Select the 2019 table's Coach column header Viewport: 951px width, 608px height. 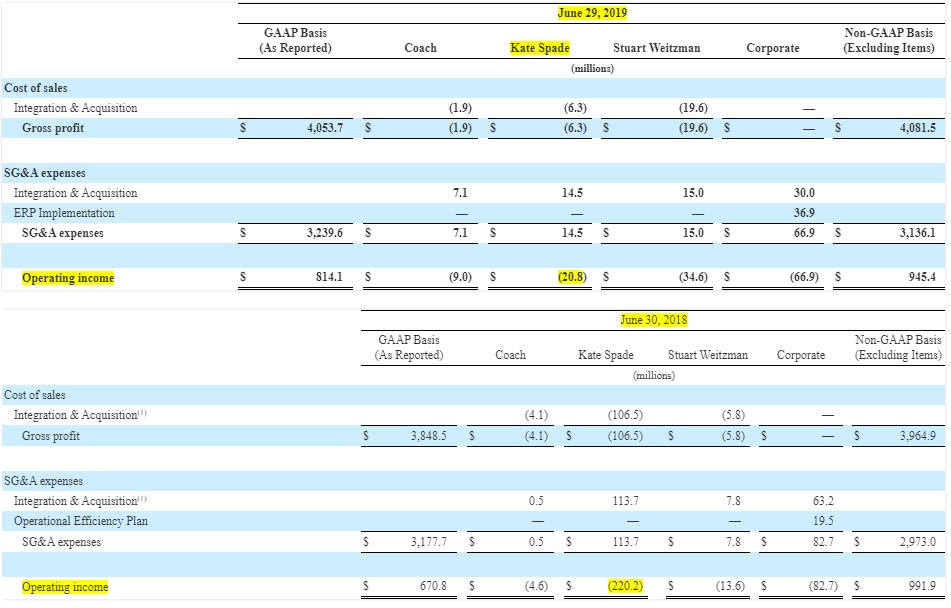pos(420,48)
